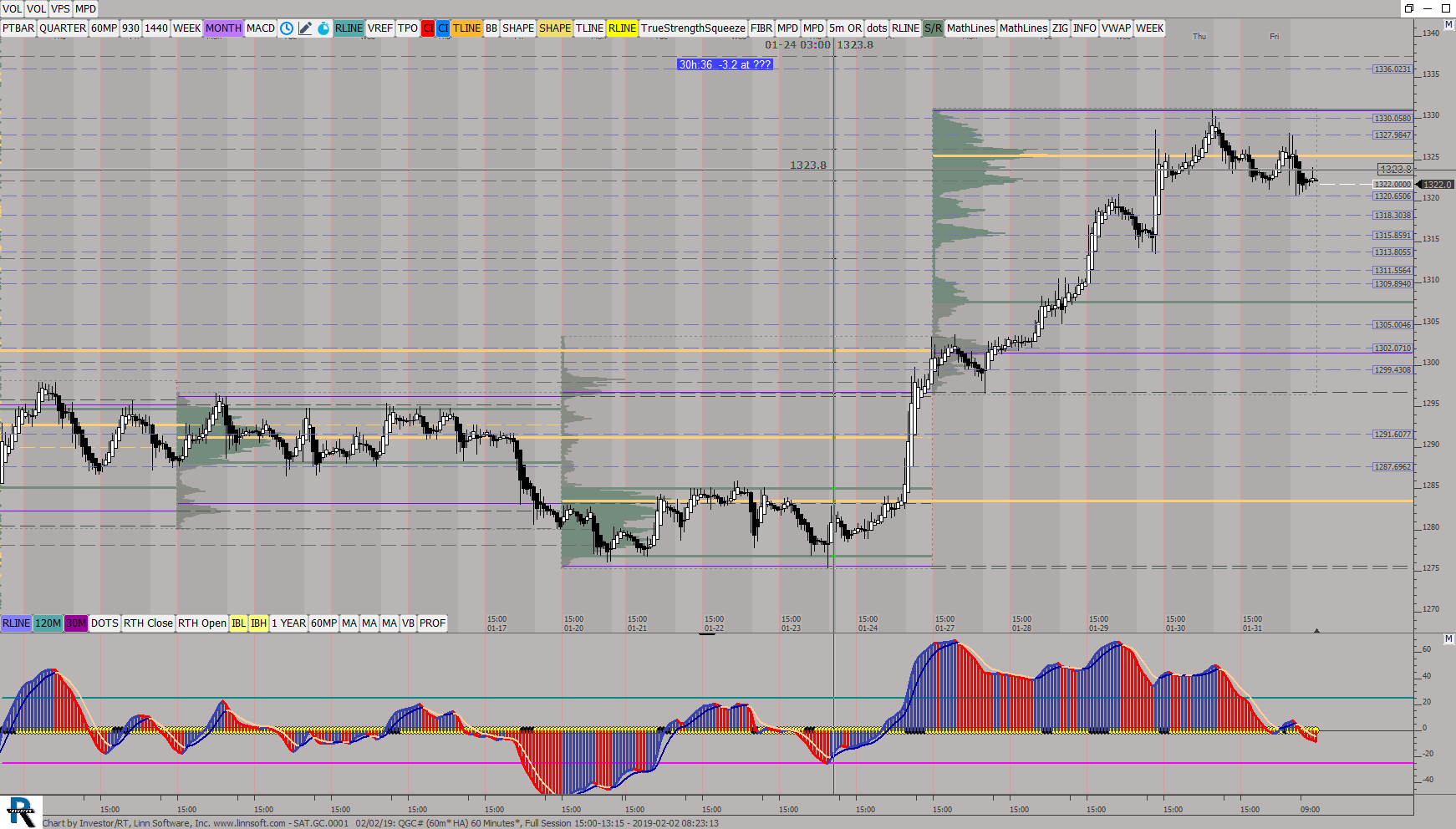Click the M button in the indicator pane

1448,638
